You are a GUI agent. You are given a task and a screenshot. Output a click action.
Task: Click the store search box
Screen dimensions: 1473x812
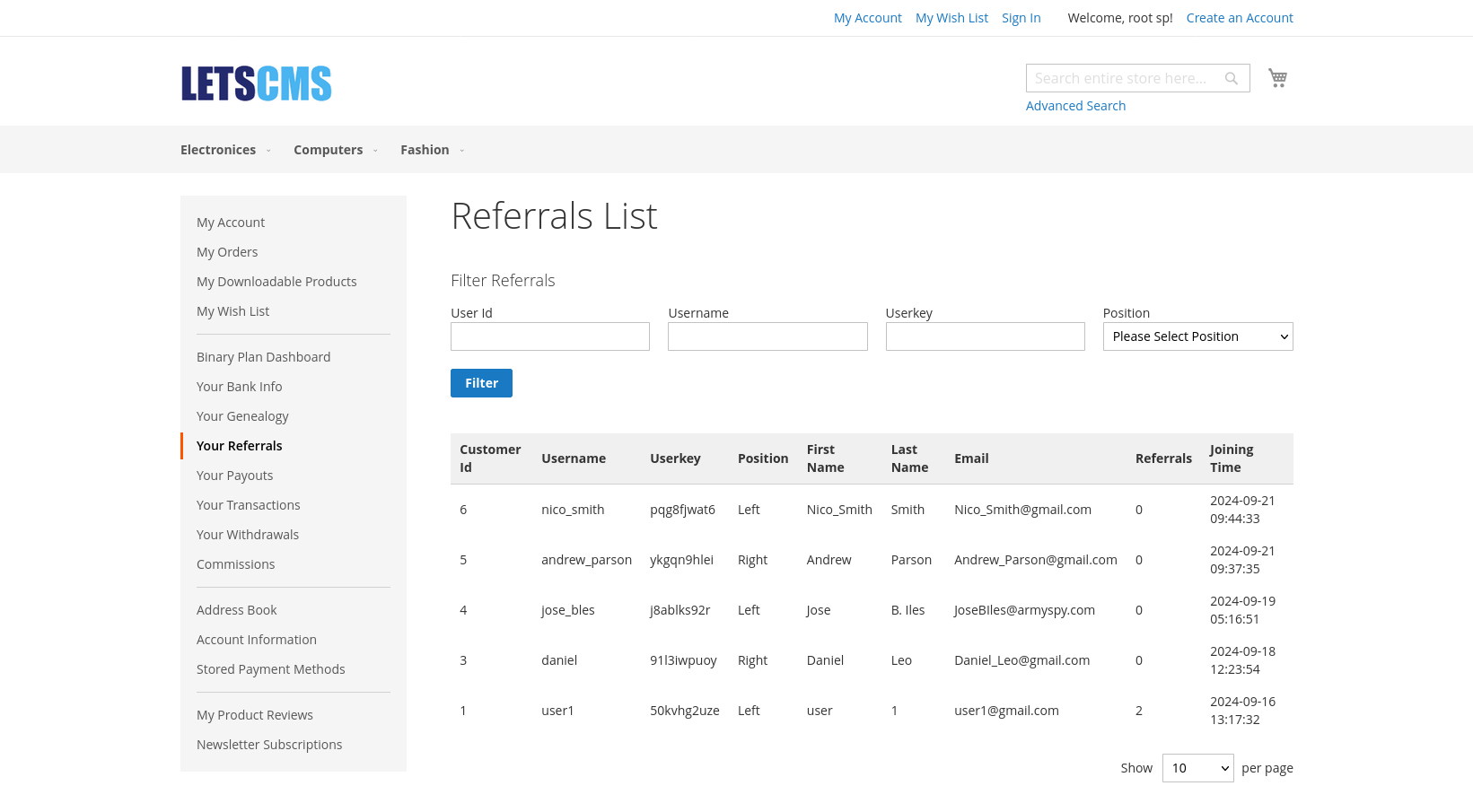point(1127,78)
